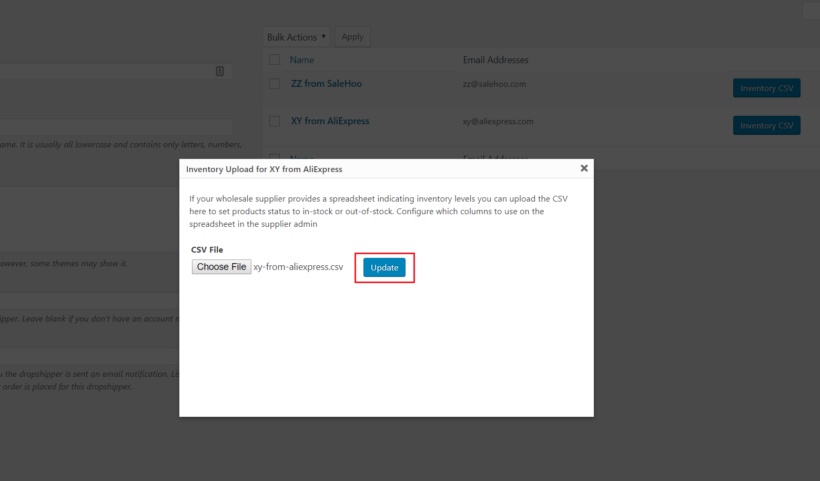Viewport: 820px width, 481px height.
Task: Click the small icon in the left input field
Action: (220, 71)
